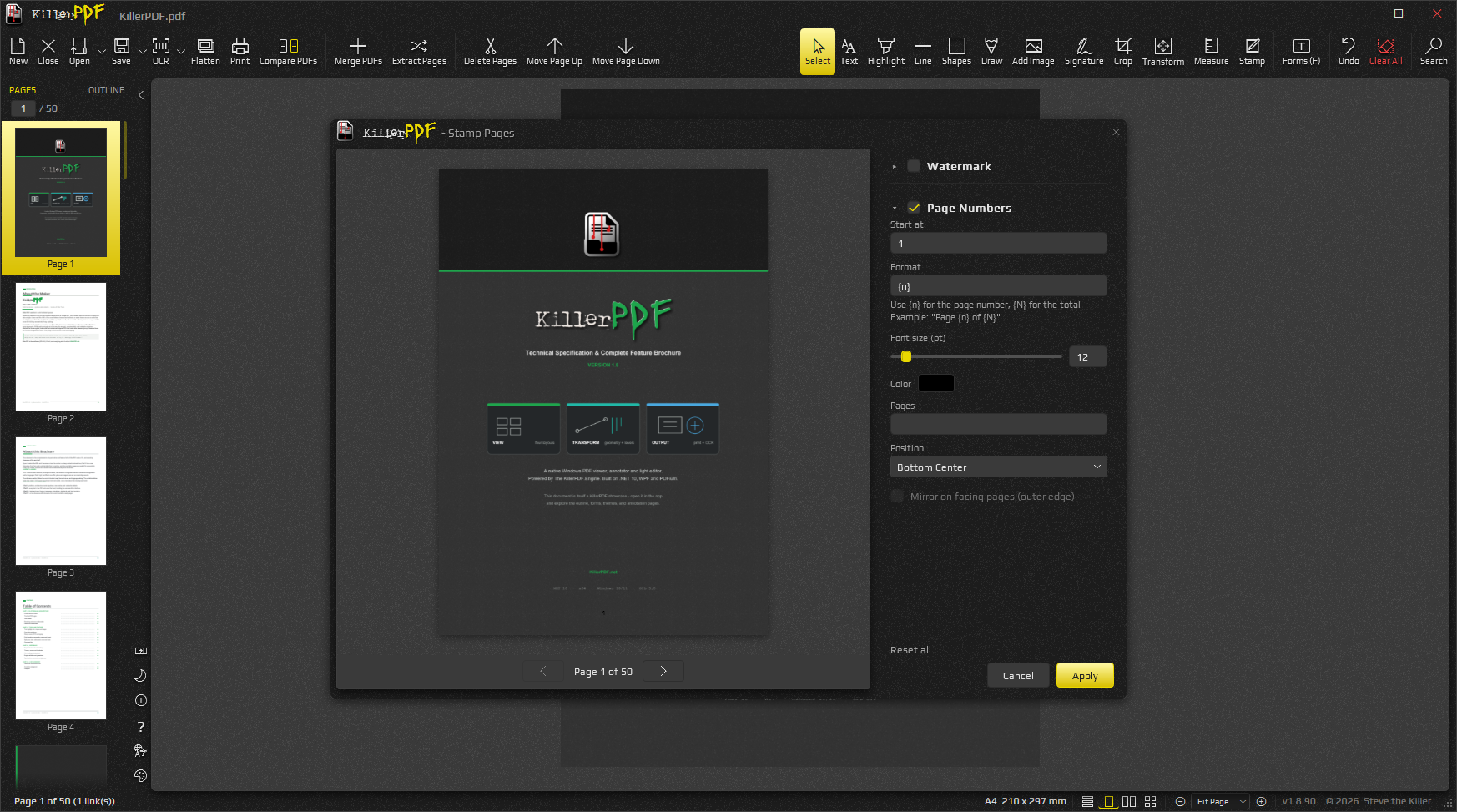Collapse the Page Numbers section arrow
Screen dimensions: 1457x812
(895, 209)
